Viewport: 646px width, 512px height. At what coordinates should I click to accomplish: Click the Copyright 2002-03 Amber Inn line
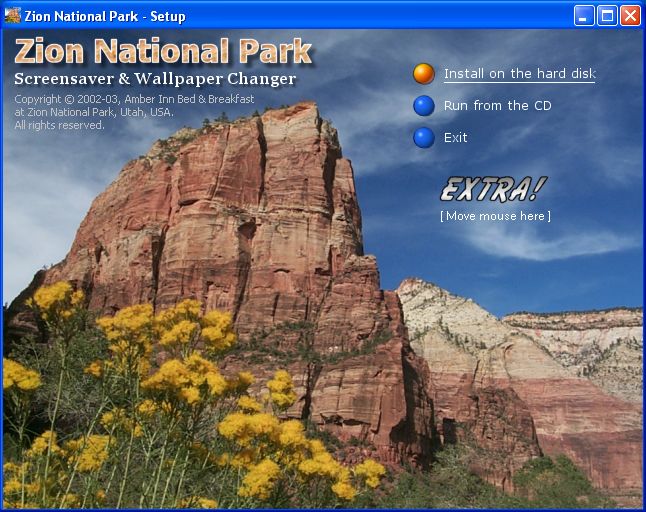134,99
